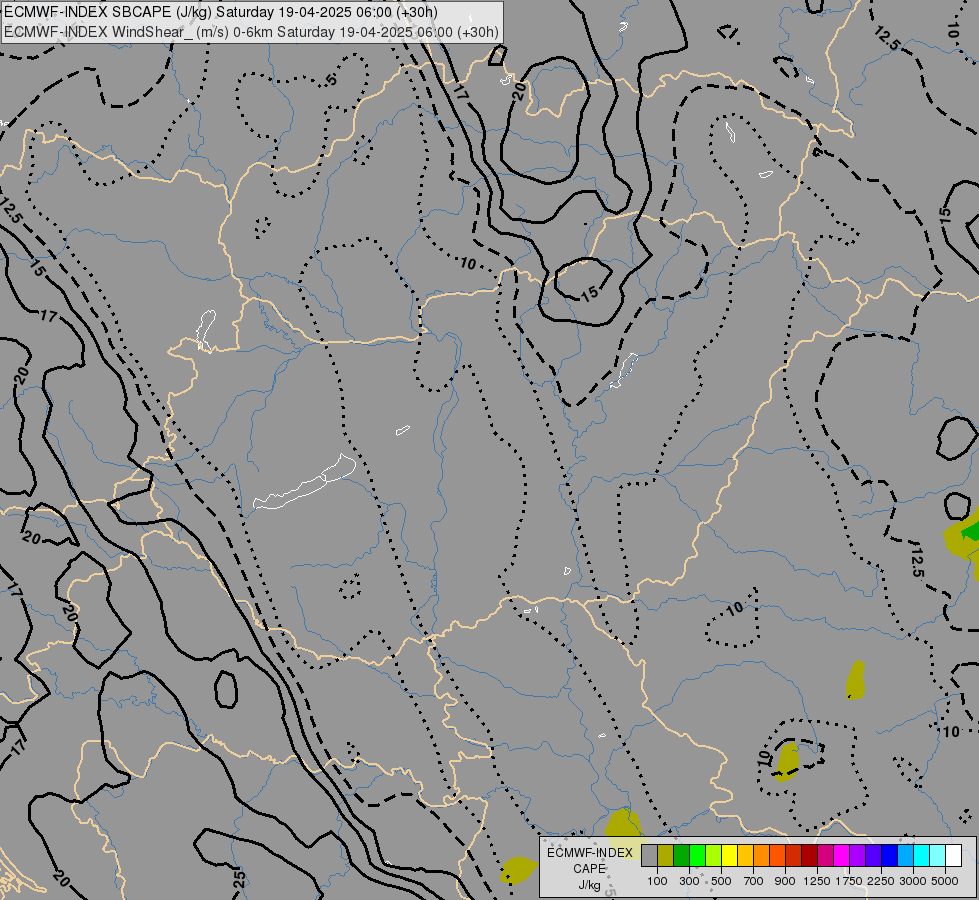The height and width of the screenshot is (900, 979).
Task: Click the 500 value on the legend scale
Action: (x=721, y=881)
